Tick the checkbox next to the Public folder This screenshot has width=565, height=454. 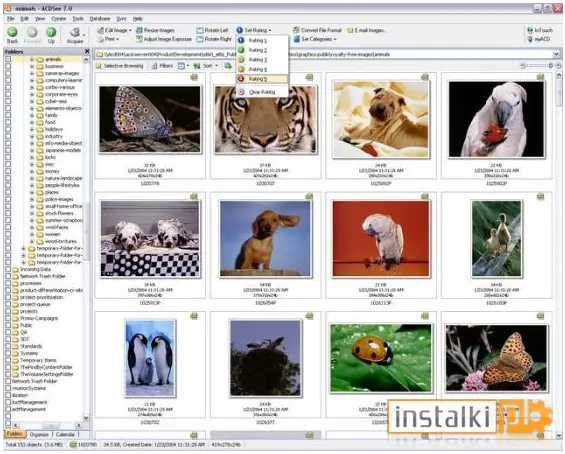coord(8,325)
